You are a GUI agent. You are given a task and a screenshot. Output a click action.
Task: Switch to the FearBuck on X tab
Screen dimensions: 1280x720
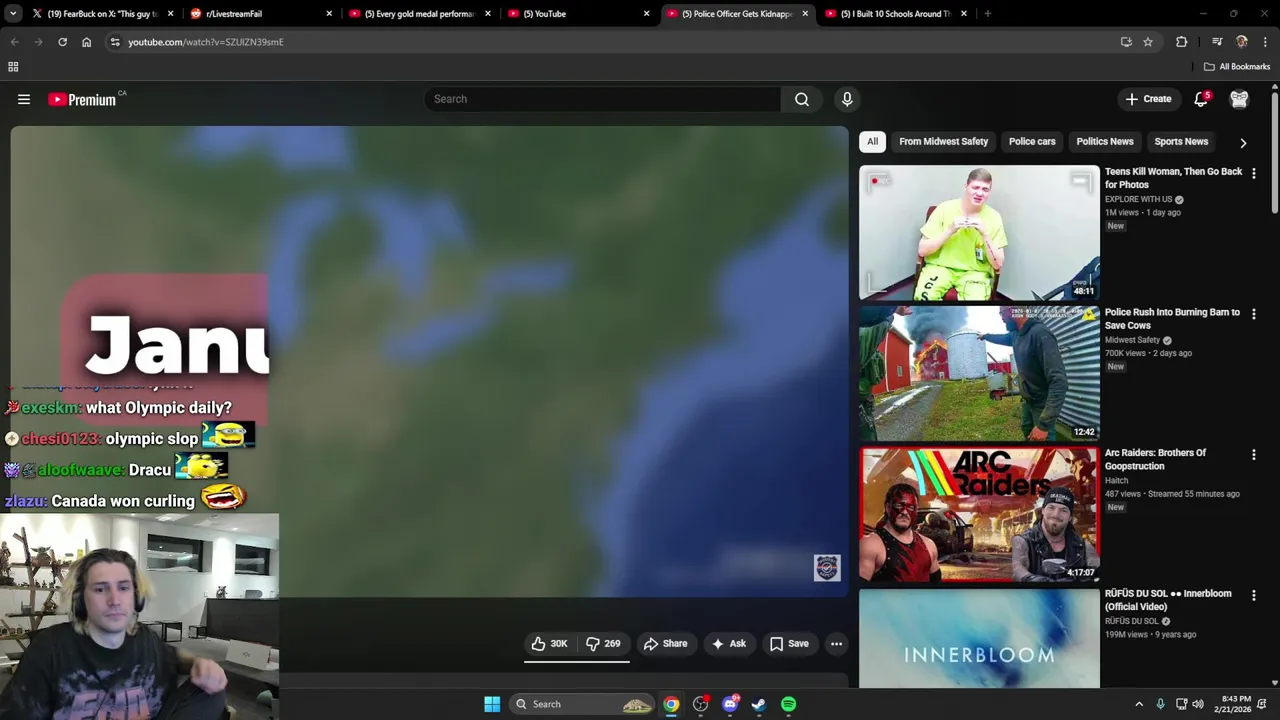[103, 14]
